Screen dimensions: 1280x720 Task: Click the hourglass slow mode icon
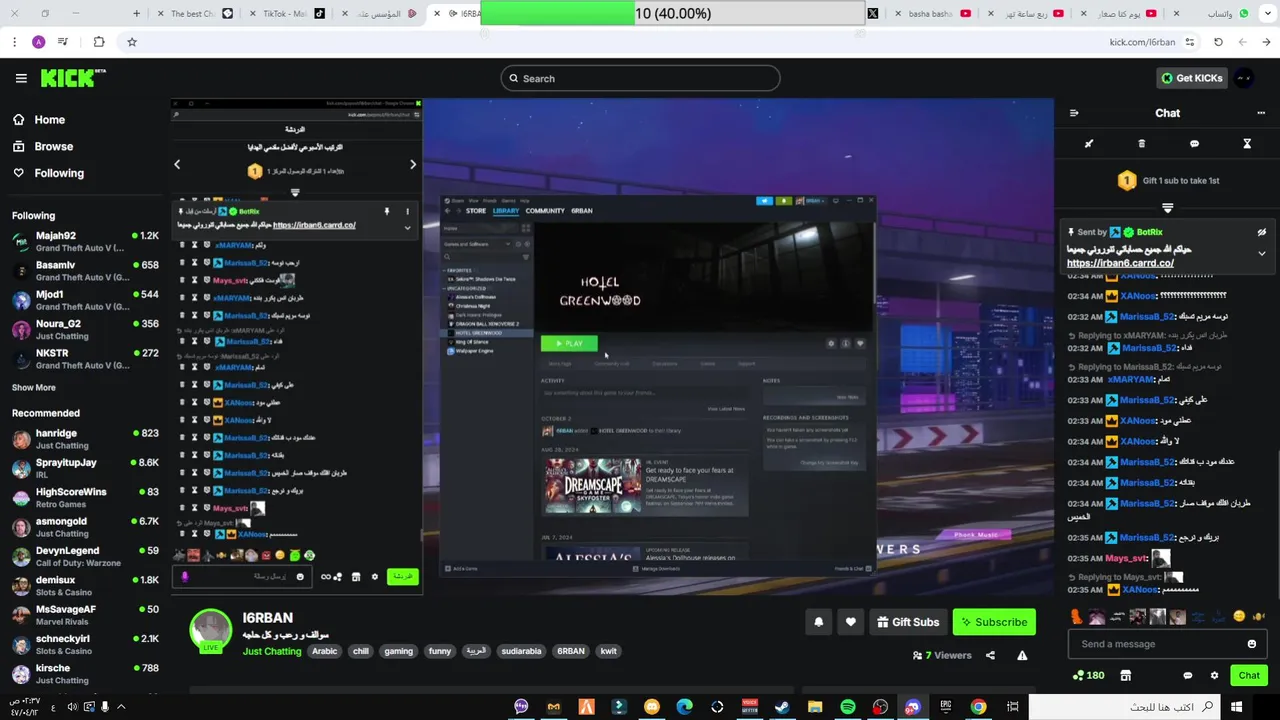[1247, 144]
